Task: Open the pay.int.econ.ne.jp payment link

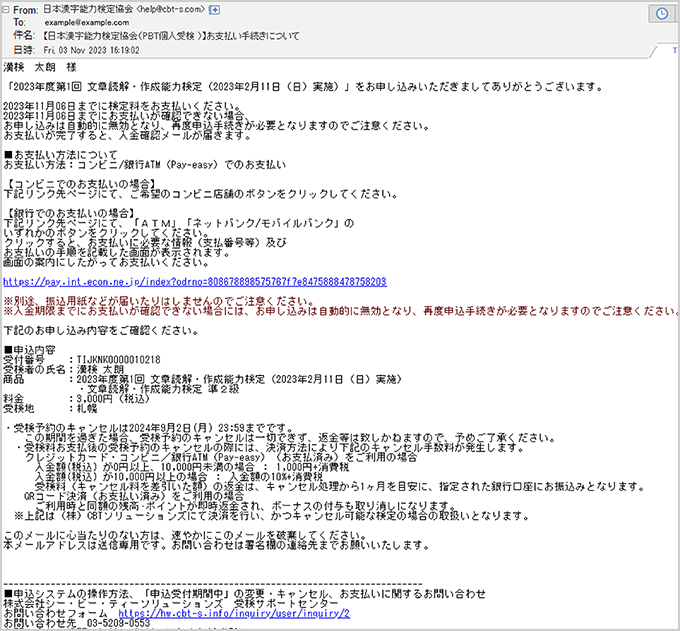Action: [x=195, y=282]
